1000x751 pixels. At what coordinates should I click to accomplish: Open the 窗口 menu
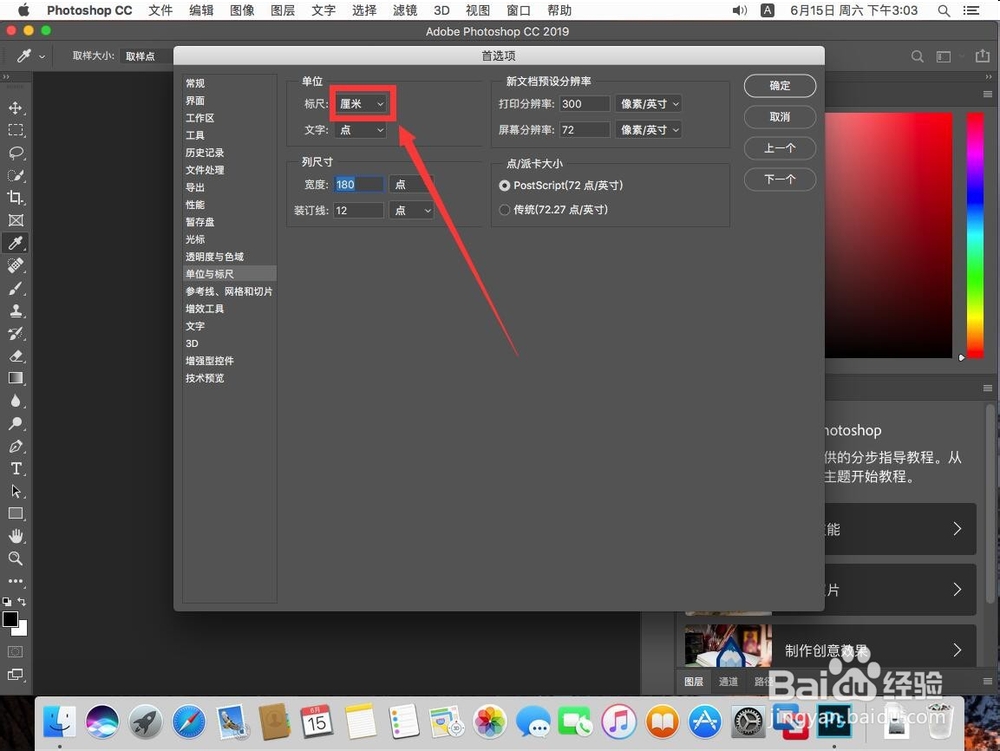(518, 10)
